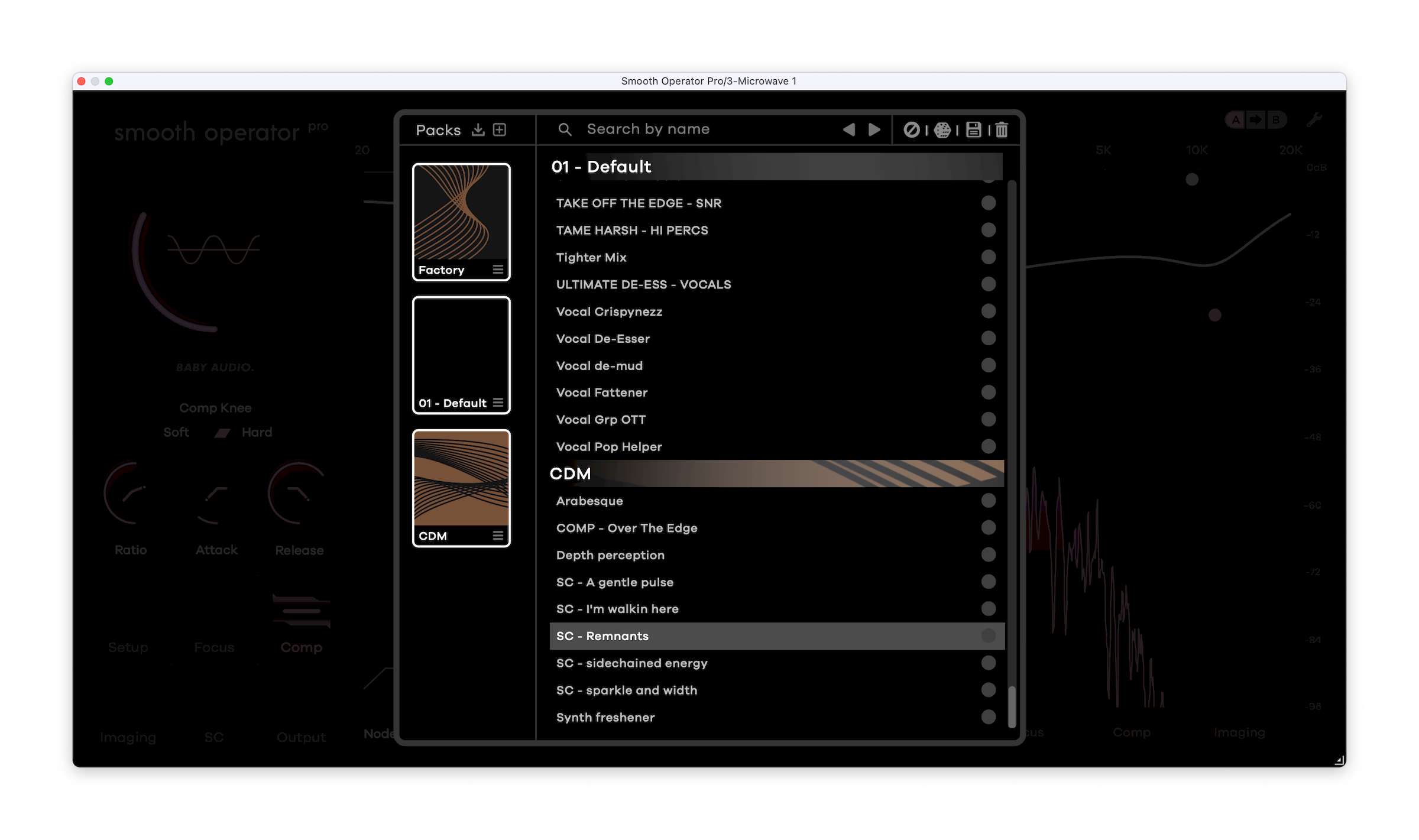Click the delete preset trash icon
Viewport: 1419px width, 840px height.
point(1002,129)
